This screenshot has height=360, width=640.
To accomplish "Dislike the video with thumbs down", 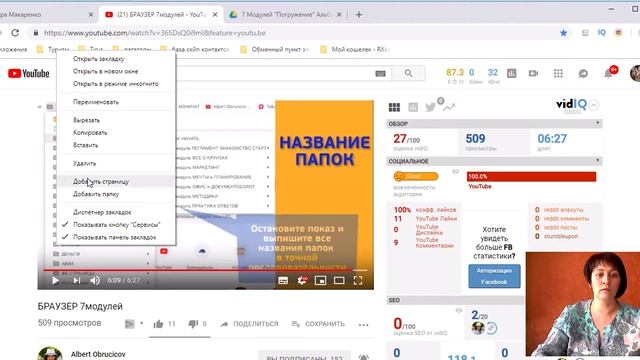I will [x=193, y=324].
